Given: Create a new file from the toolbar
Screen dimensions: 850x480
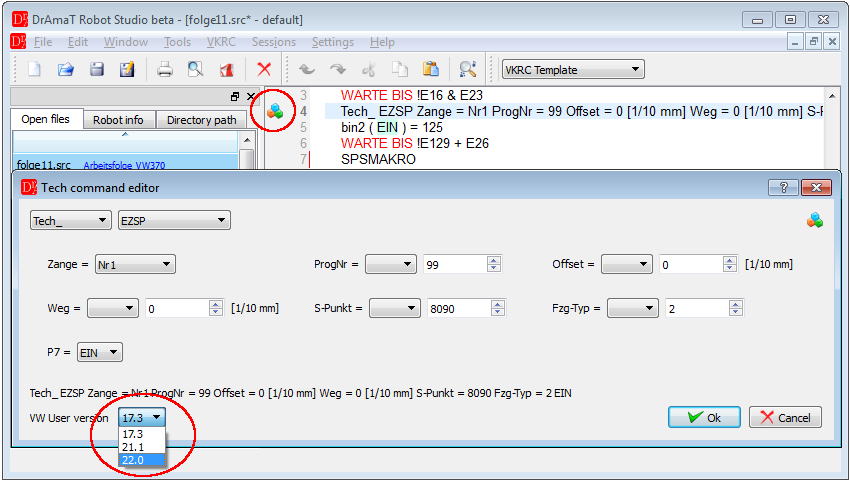Looking at the screenshot, I should click(x=35, y=69).
